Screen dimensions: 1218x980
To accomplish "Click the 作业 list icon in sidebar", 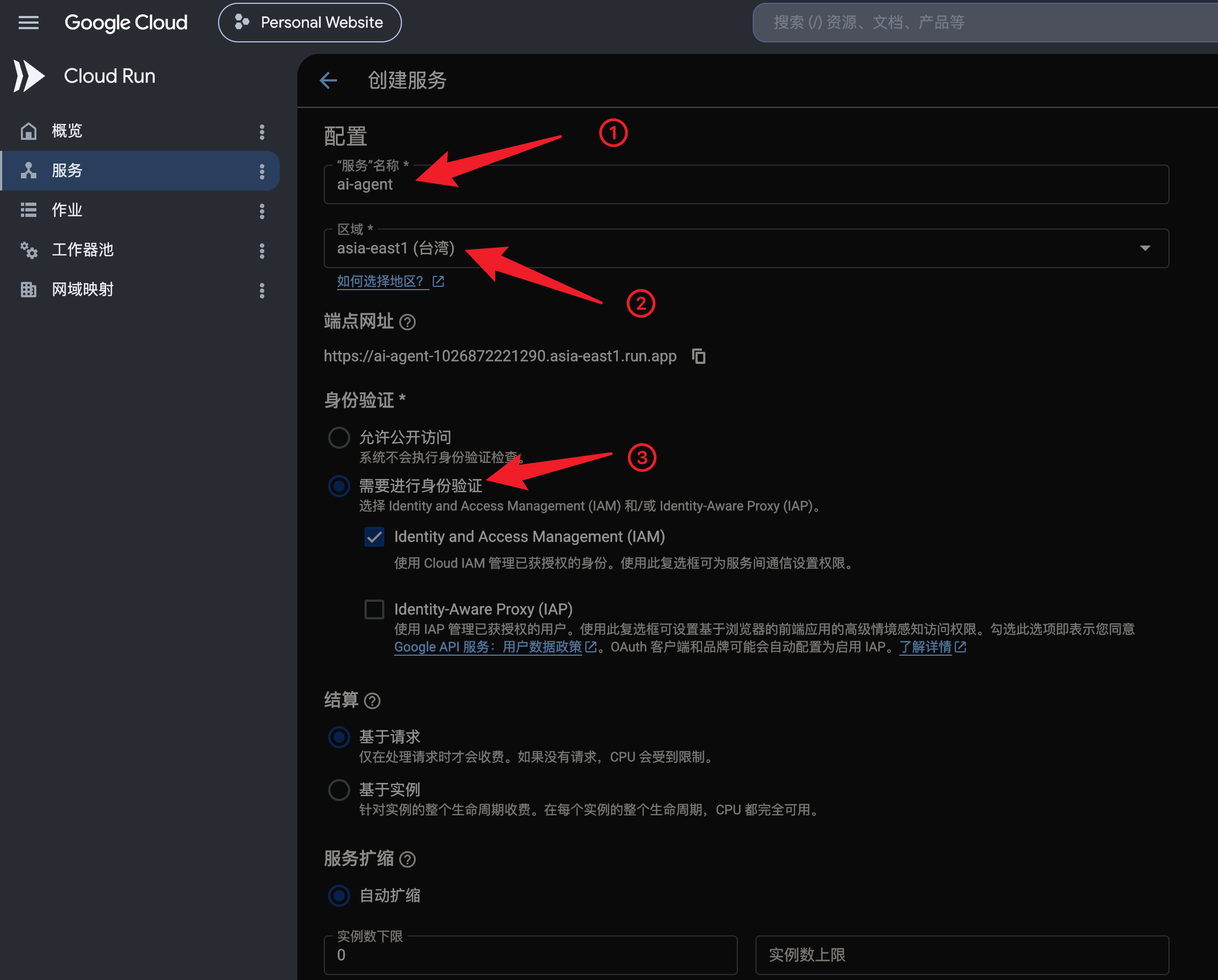I will 28,210.
